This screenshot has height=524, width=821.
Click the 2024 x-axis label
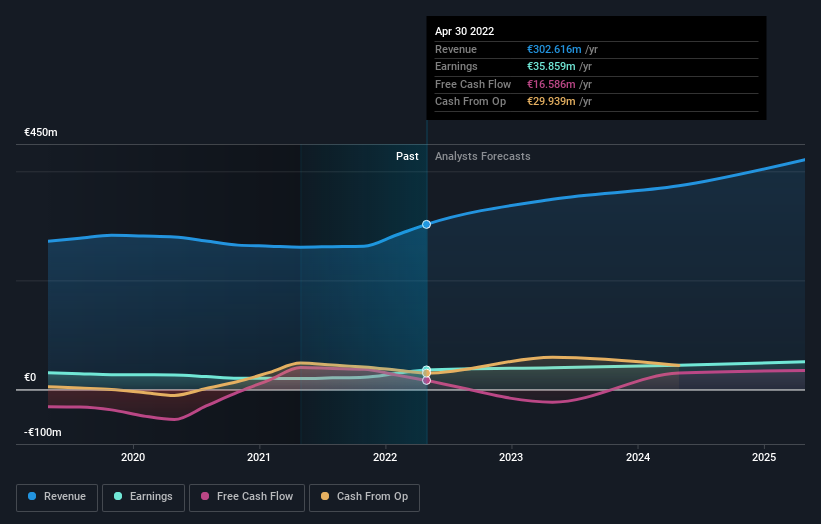(x=638, y=457)
